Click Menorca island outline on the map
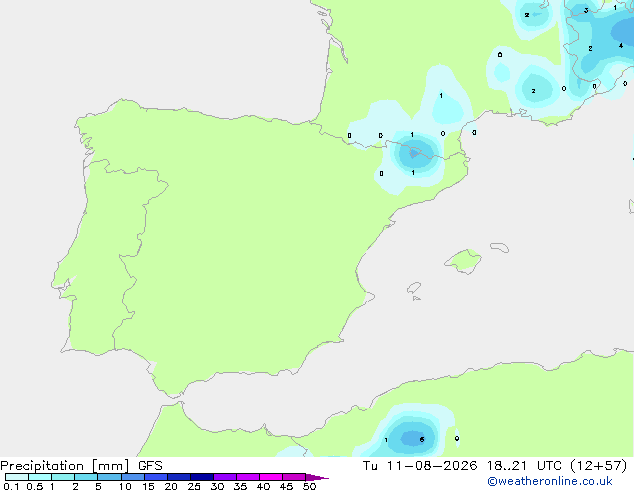This screenshot has width=634, height=490. pyautogui.click(x=499, y=247)
